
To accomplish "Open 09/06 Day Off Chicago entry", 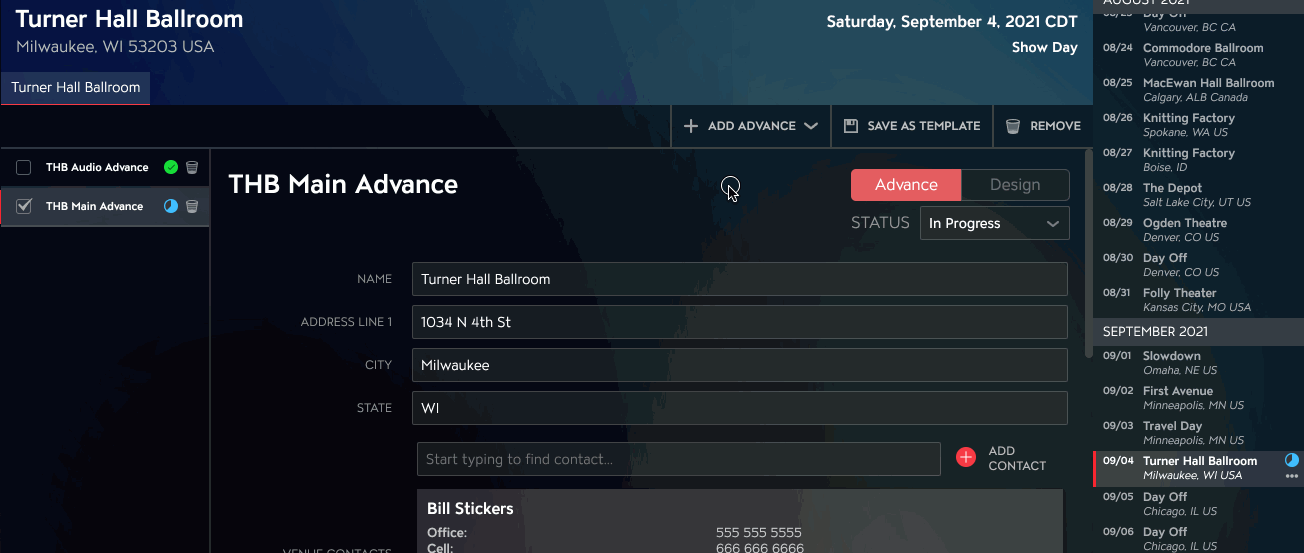I will [1198, 538].
